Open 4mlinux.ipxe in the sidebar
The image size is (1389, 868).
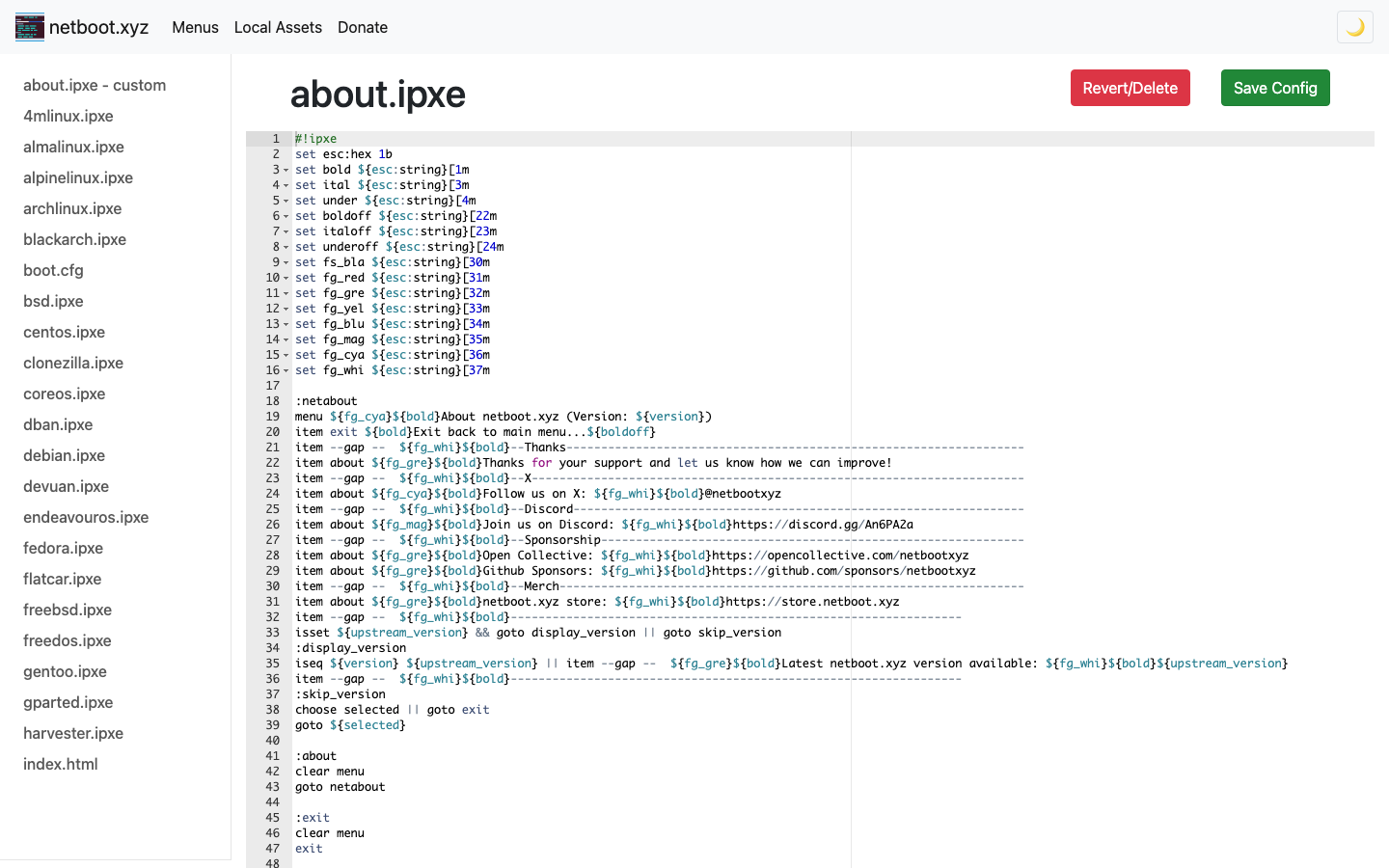coord(68,116)
